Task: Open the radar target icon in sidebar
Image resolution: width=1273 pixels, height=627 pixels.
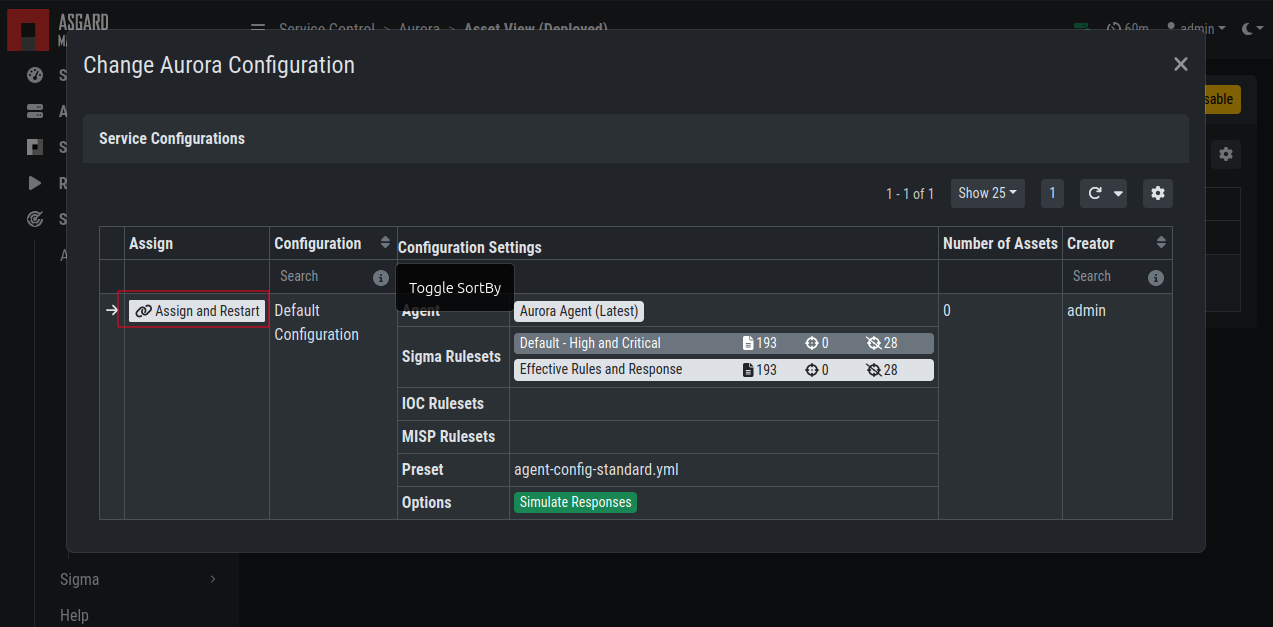Action: [35, 219]
